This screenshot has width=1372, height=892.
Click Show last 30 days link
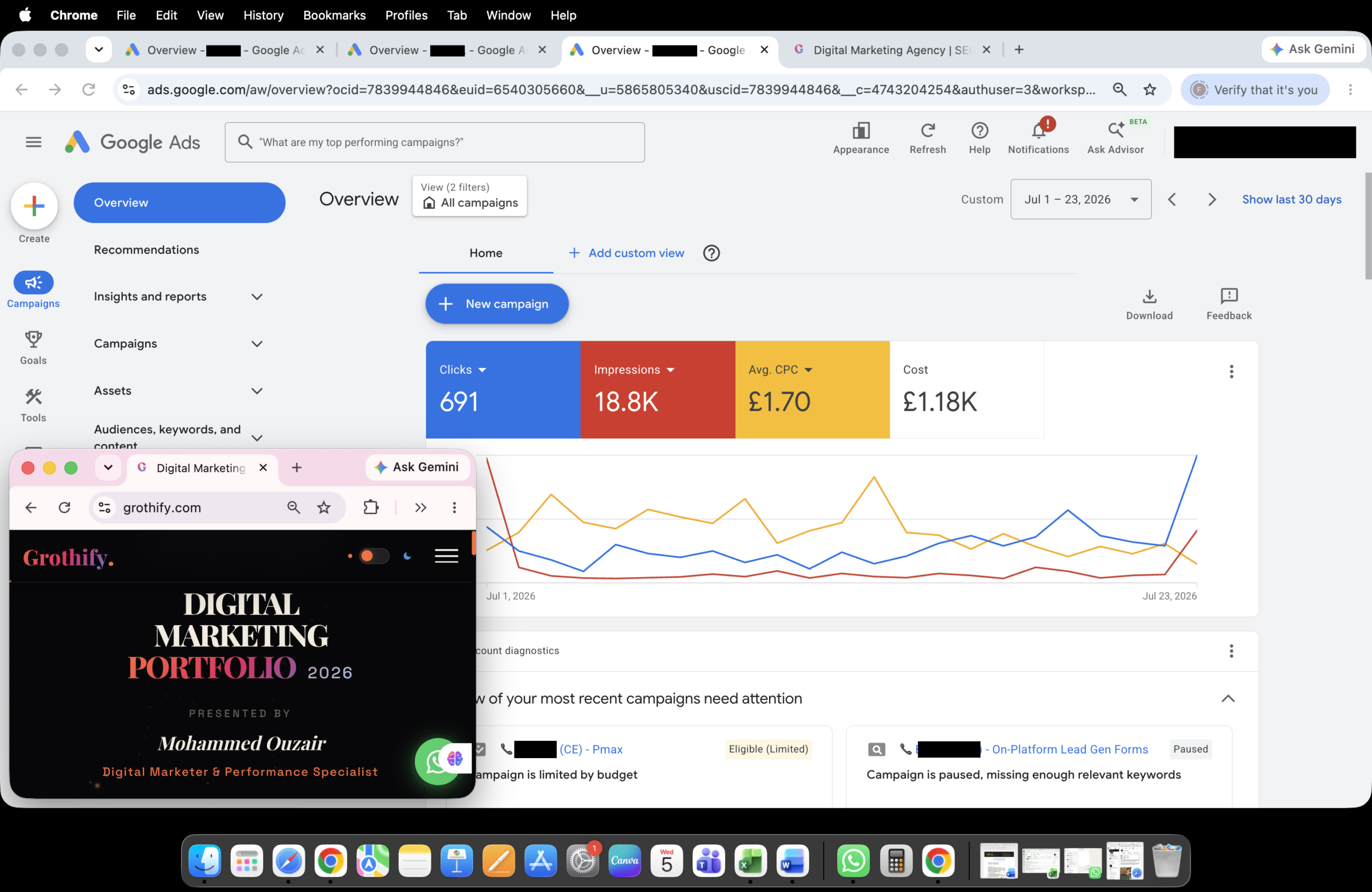[1291, 199]
